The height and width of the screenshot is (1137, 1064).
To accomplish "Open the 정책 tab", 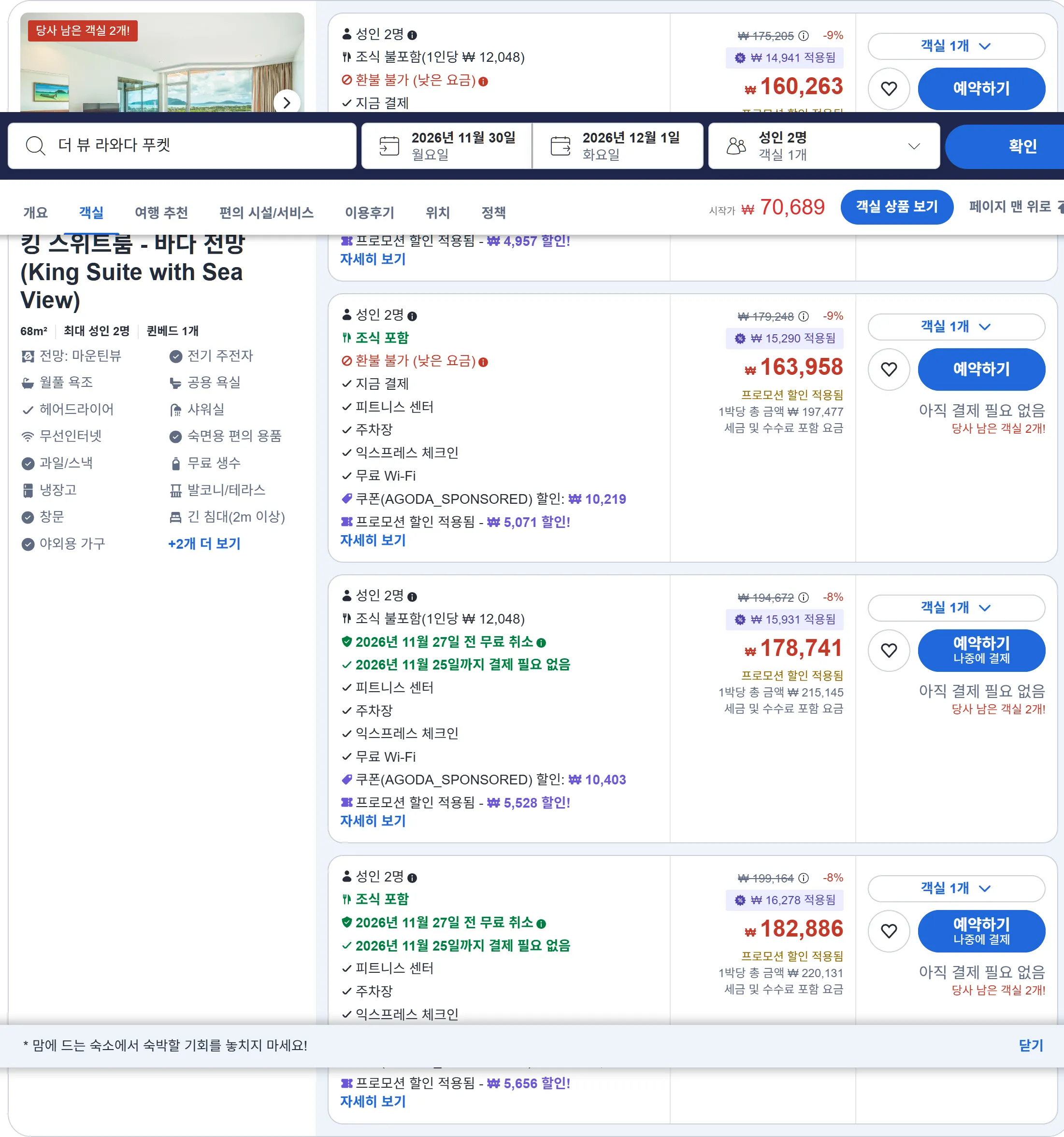I will [494, 213].
